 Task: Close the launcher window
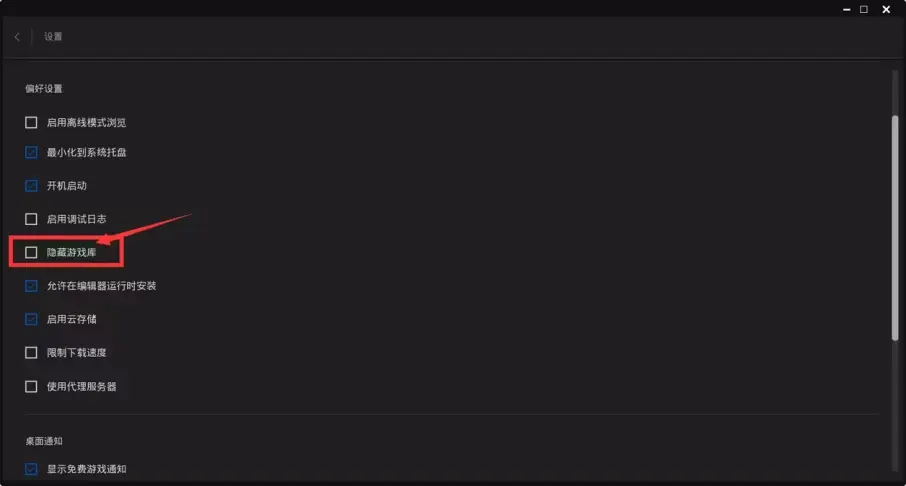pos(886,9)
